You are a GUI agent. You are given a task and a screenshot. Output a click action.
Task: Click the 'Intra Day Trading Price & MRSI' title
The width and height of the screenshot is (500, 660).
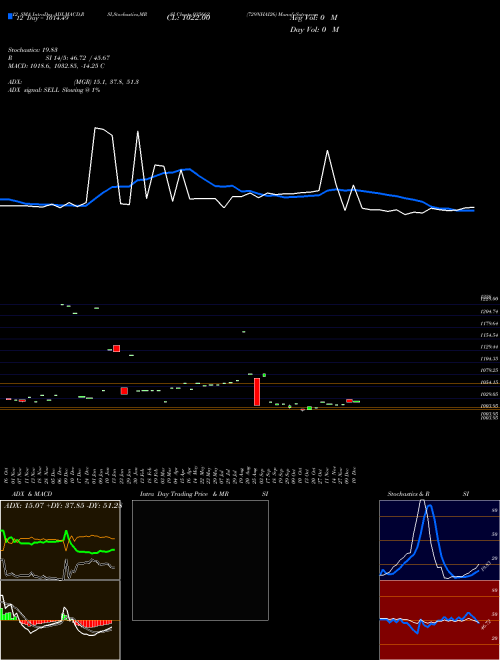tap(204, 494)
